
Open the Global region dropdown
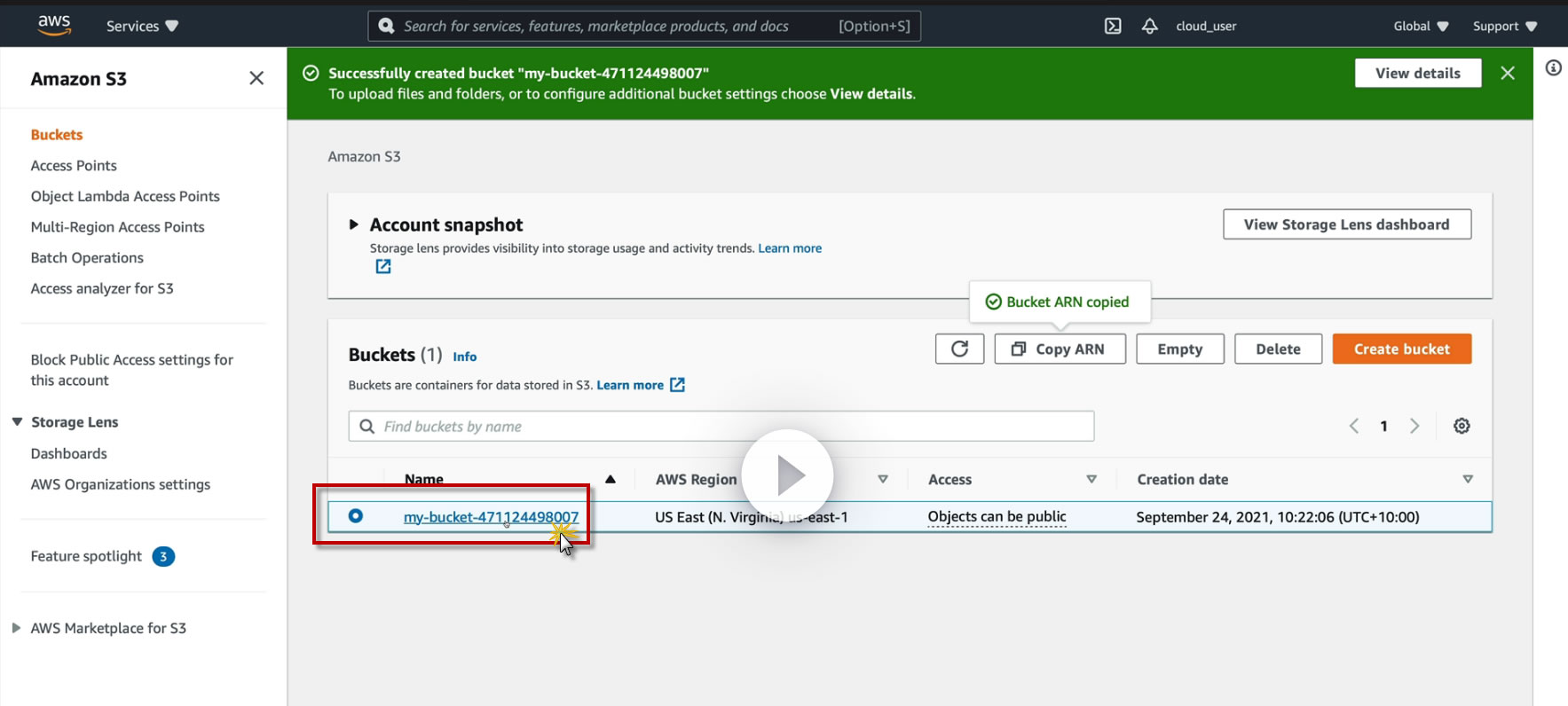(x=1421, y=26)
